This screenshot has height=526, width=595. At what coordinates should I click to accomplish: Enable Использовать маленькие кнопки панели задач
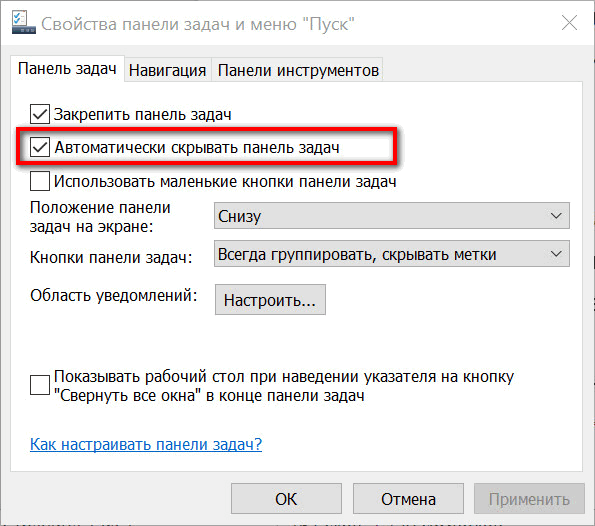click(x=40, y=181)
